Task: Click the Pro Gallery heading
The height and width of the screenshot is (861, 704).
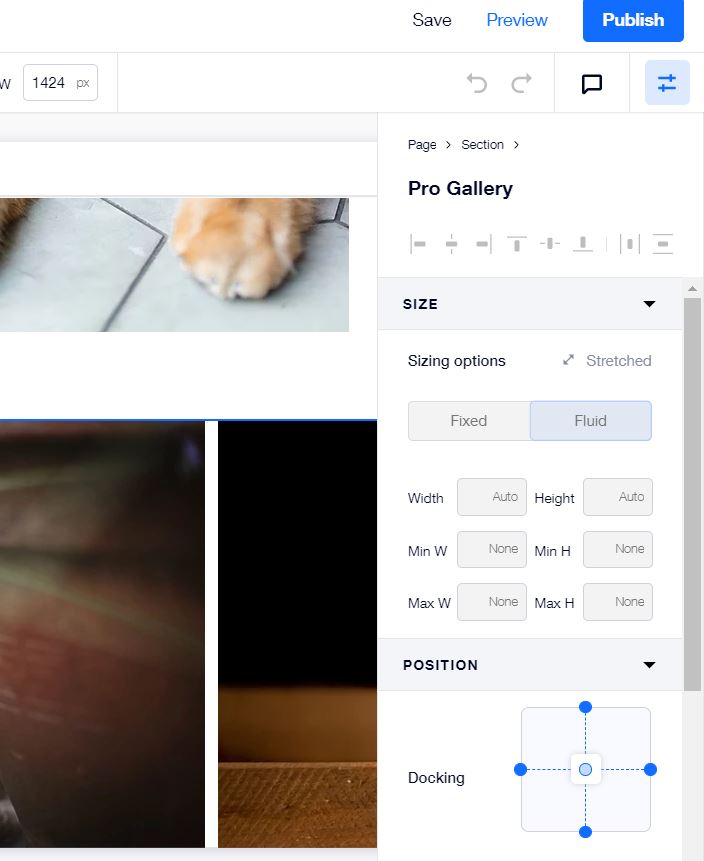Action: coord(460,188)
